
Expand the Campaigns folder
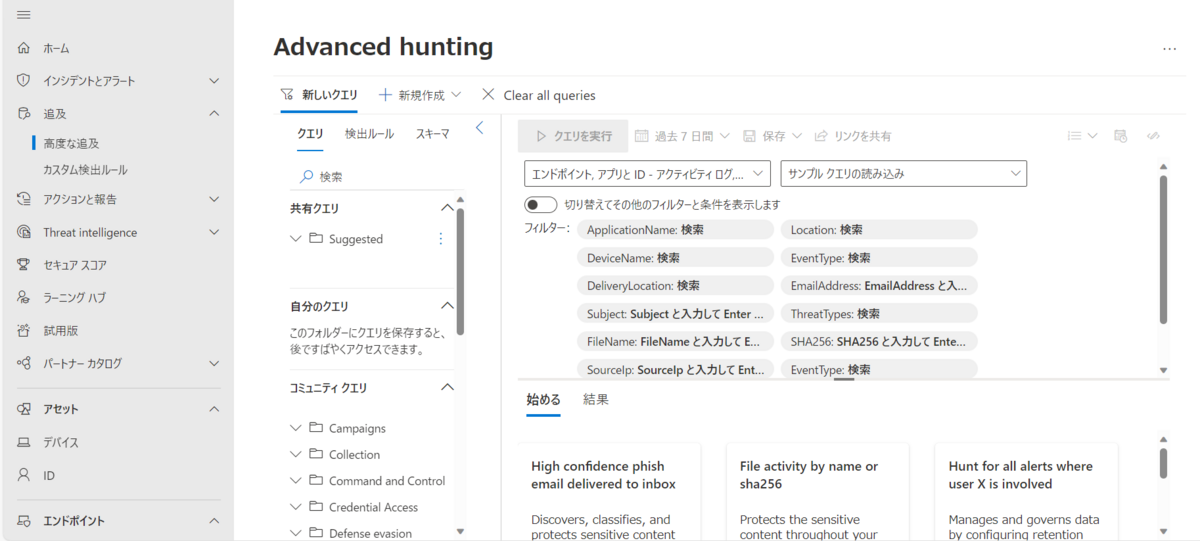pos(295,428)
